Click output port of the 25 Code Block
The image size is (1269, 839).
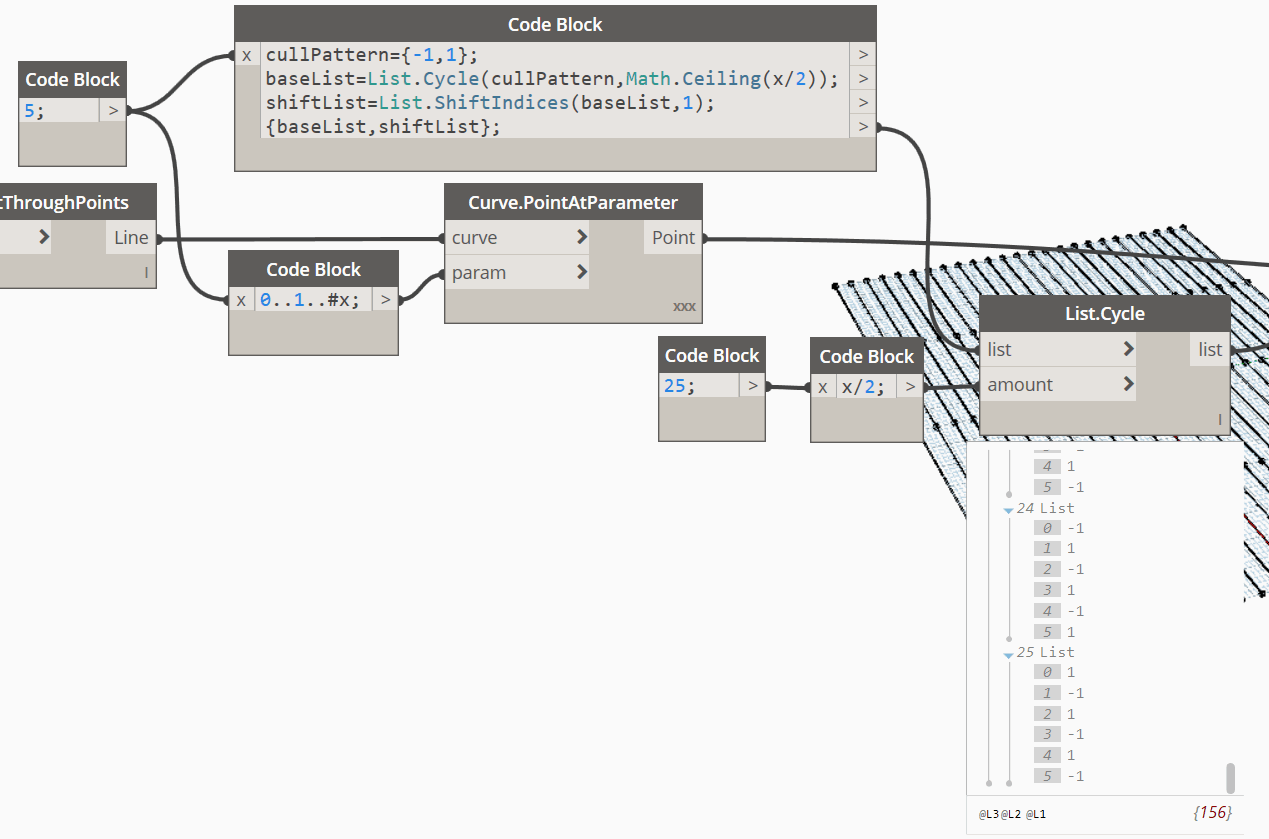coord(752,385)
